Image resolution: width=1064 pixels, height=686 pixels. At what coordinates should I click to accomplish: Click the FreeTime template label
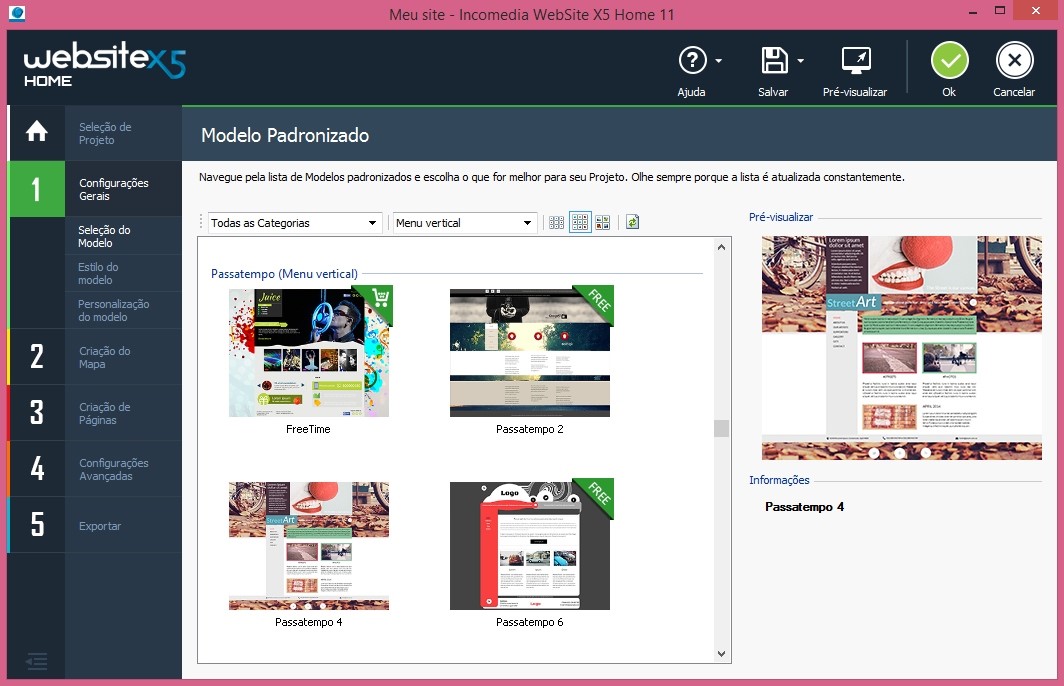(x=308, y=430)
